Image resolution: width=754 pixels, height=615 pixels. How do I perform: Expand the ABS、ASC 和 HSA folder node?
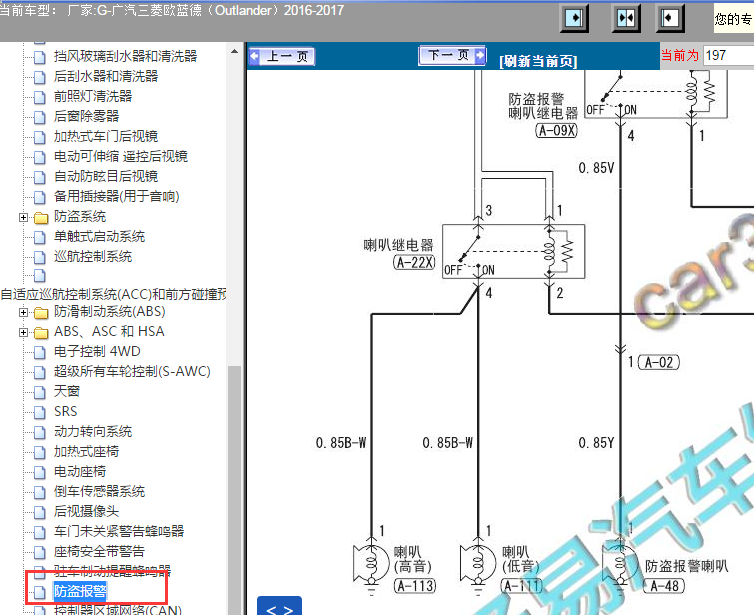coord(23,332)
